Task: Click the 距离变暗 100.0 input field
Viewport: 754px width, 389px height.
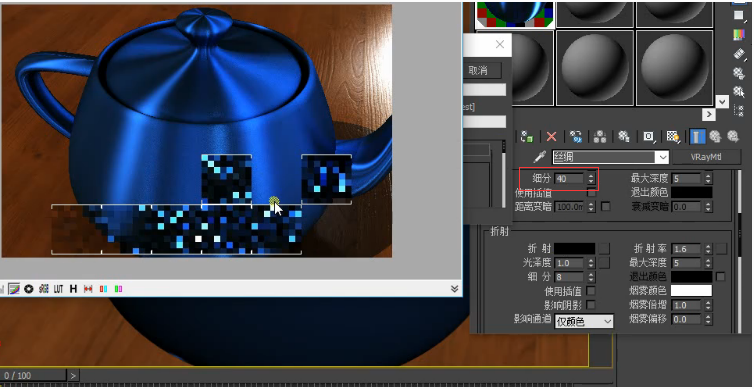Action: [570, 207]
